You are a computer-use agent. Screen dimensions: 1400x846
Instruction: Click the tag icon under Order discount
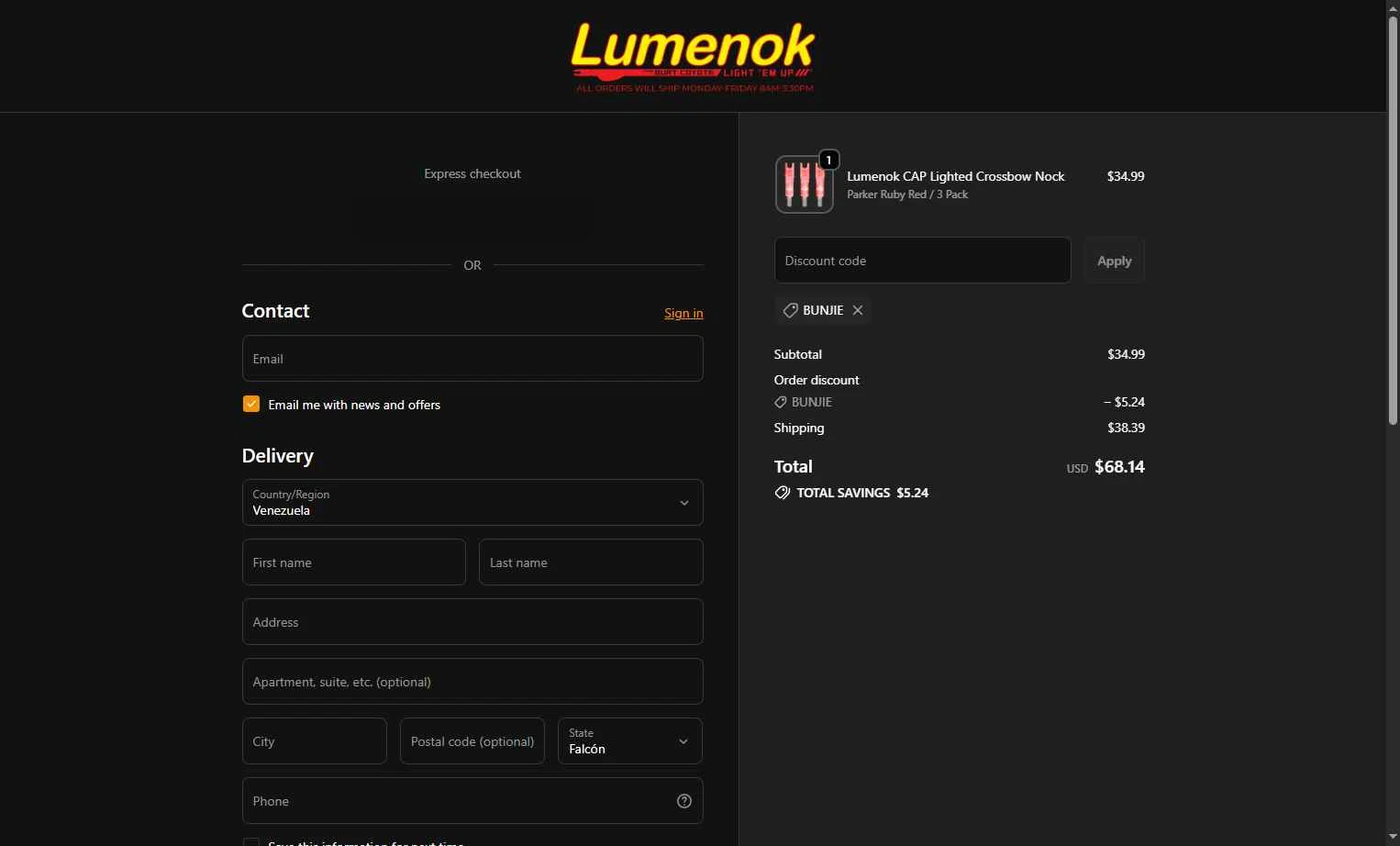[781, 402]
